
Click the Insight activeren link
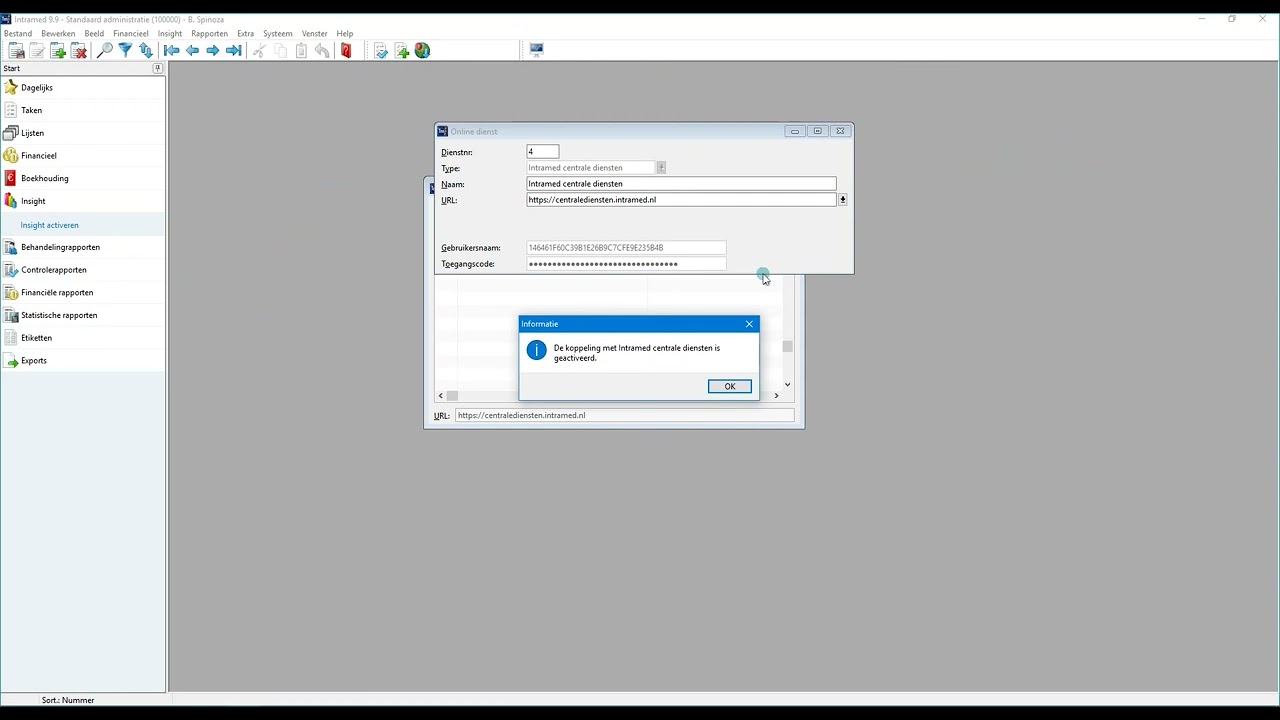pyautogui.click(x=50, y=225)
